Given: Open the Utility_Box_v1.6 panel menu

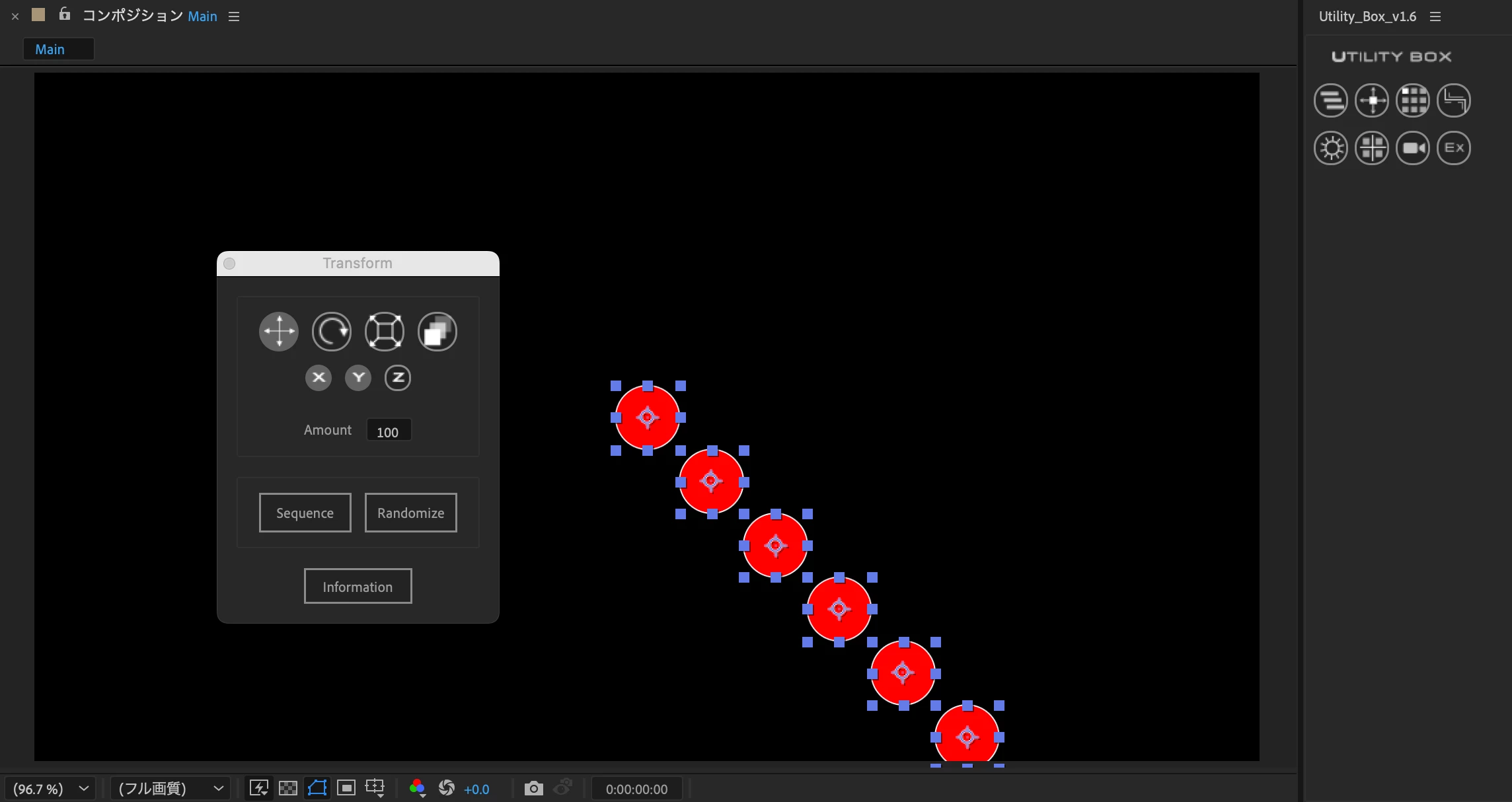Looking at the screenshot, I should pos(1435,17).
